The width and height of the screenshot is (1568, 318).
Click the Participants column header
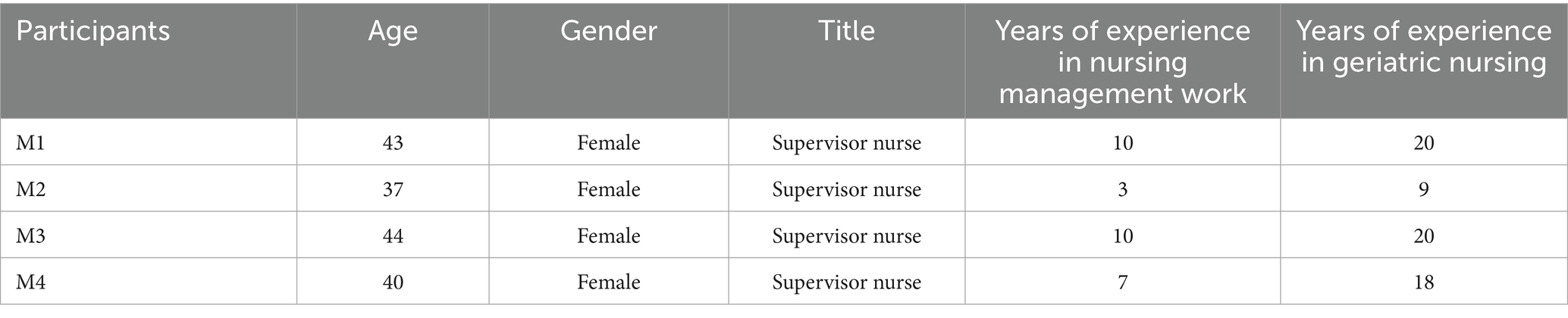(93, 32)
